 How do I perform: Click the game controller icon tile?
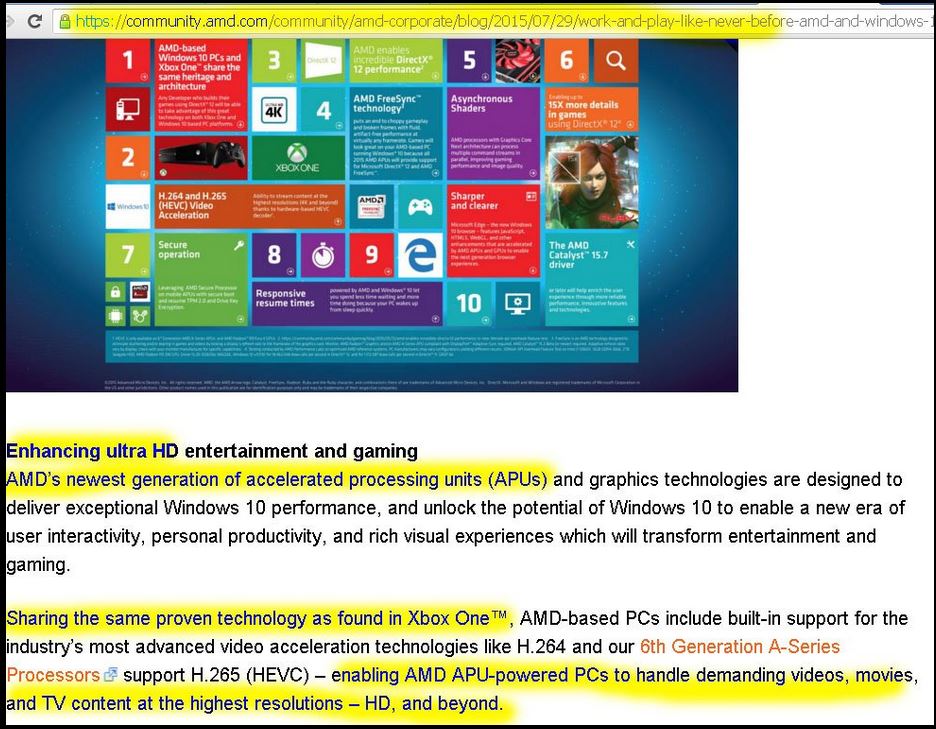[x=419, y=207]
